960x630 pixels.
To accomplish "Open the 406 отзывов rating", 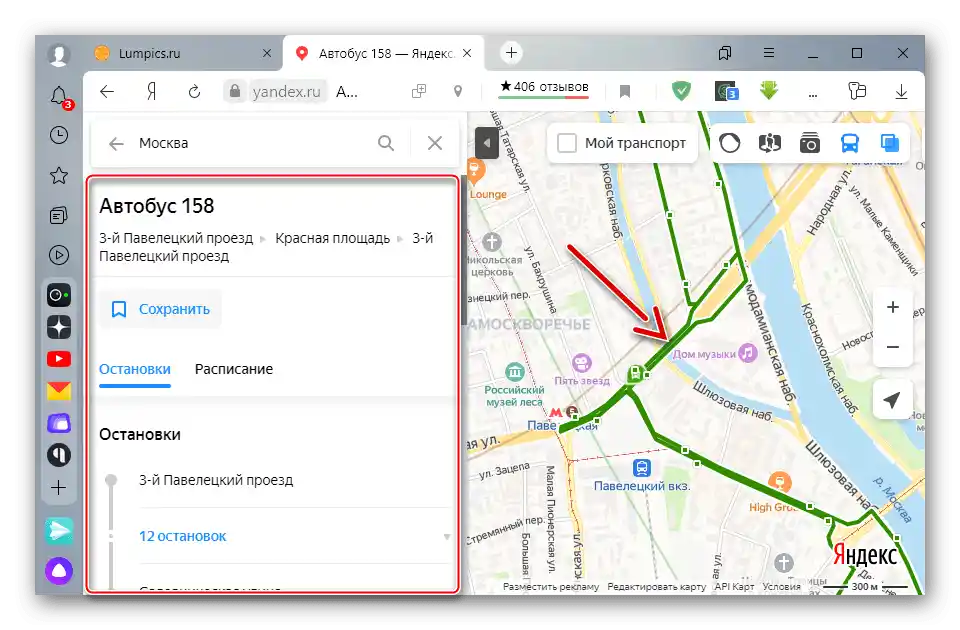I will (x=544, y=87).
